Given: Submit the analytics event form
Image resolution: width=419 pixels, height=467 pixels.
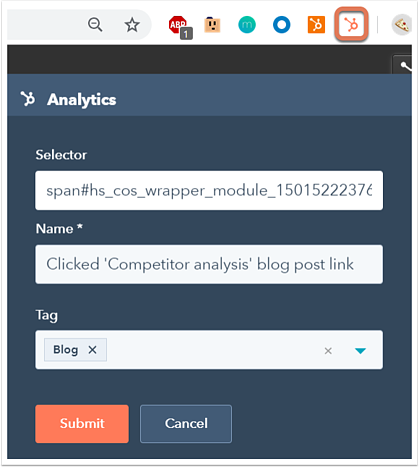Looking at the screenshot, I should [x=82, y=424].
